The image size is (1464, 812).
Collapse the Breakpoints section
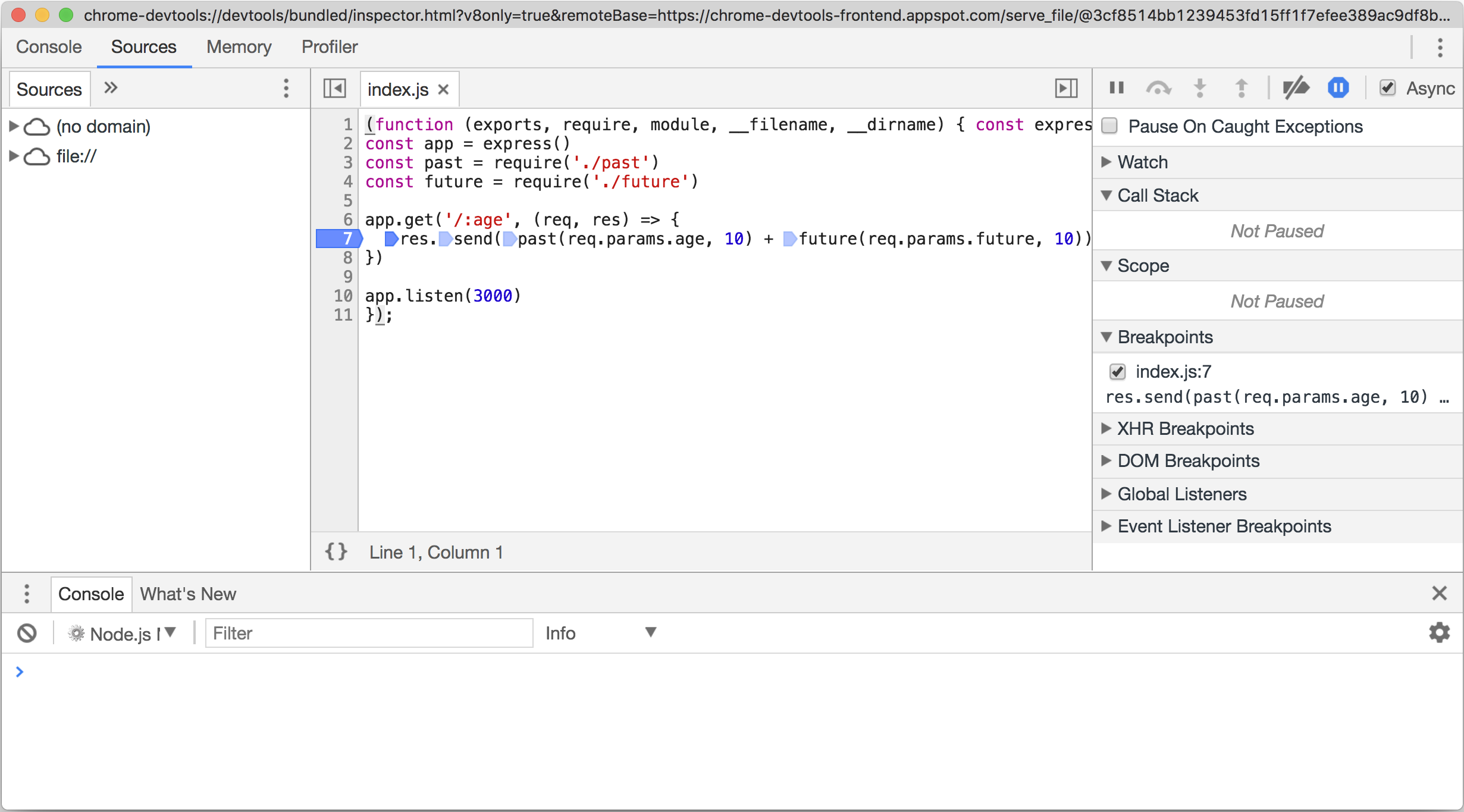[1106, 337]
